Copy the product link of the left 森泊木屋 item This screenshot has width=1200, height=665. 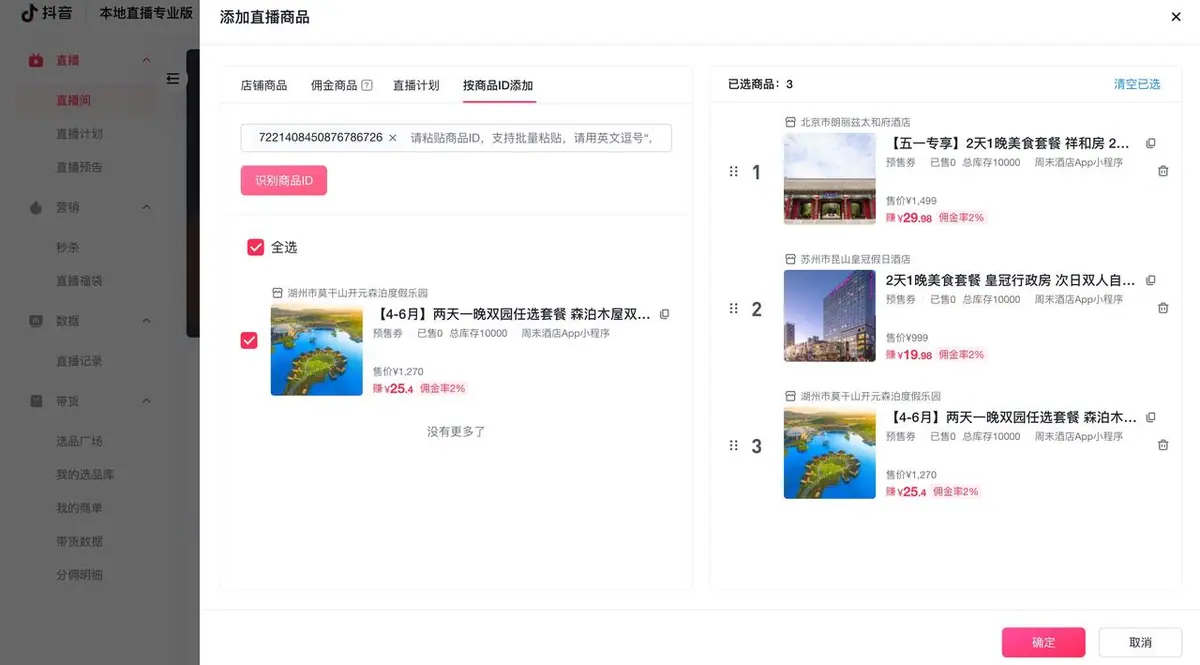point(664,314)
